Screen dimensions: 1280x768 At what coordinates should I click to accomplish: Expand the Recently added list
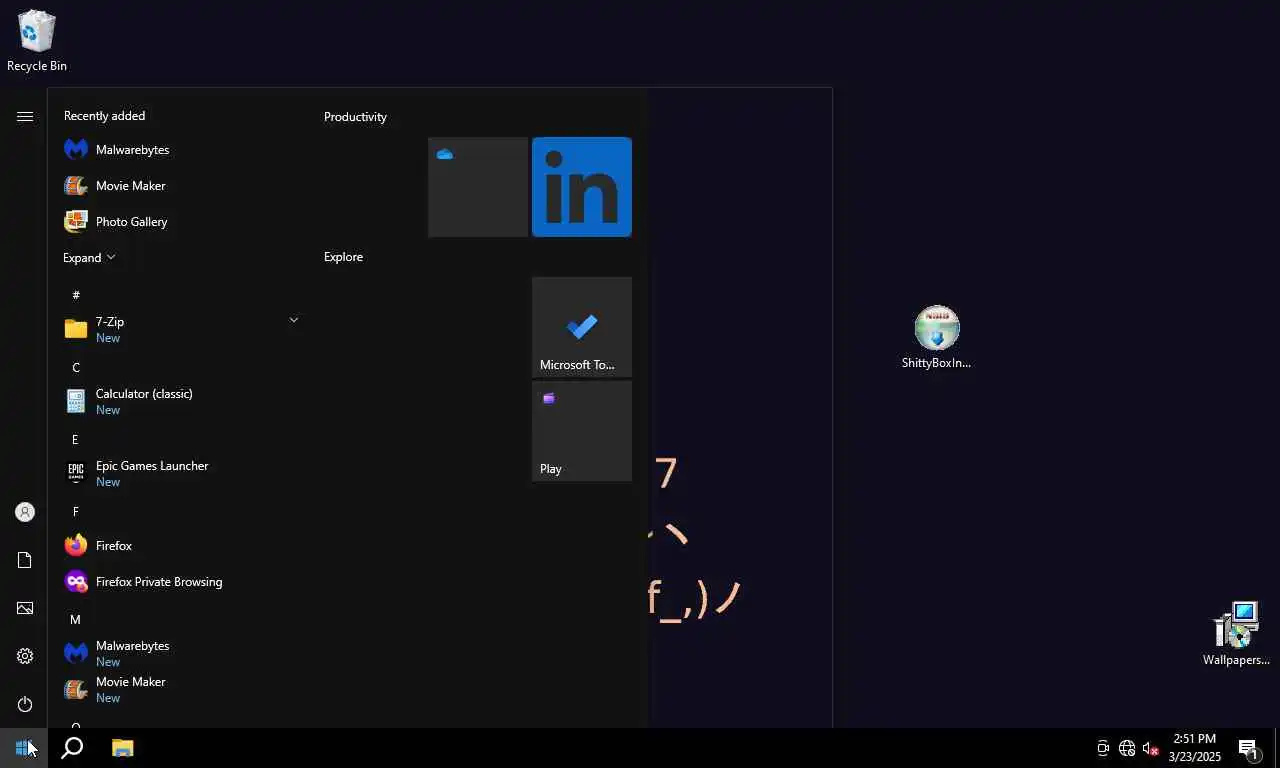tap(89, 258)
